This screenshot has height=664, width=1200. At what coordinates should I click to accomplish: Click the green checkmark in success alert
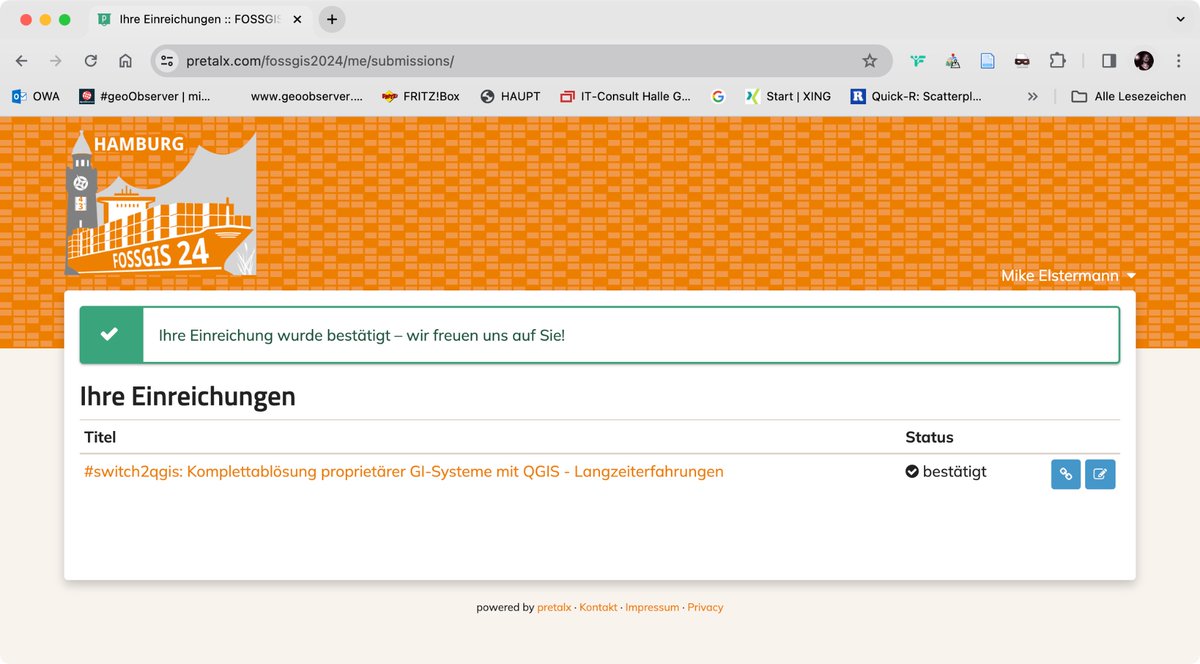[x=110, y=335]
